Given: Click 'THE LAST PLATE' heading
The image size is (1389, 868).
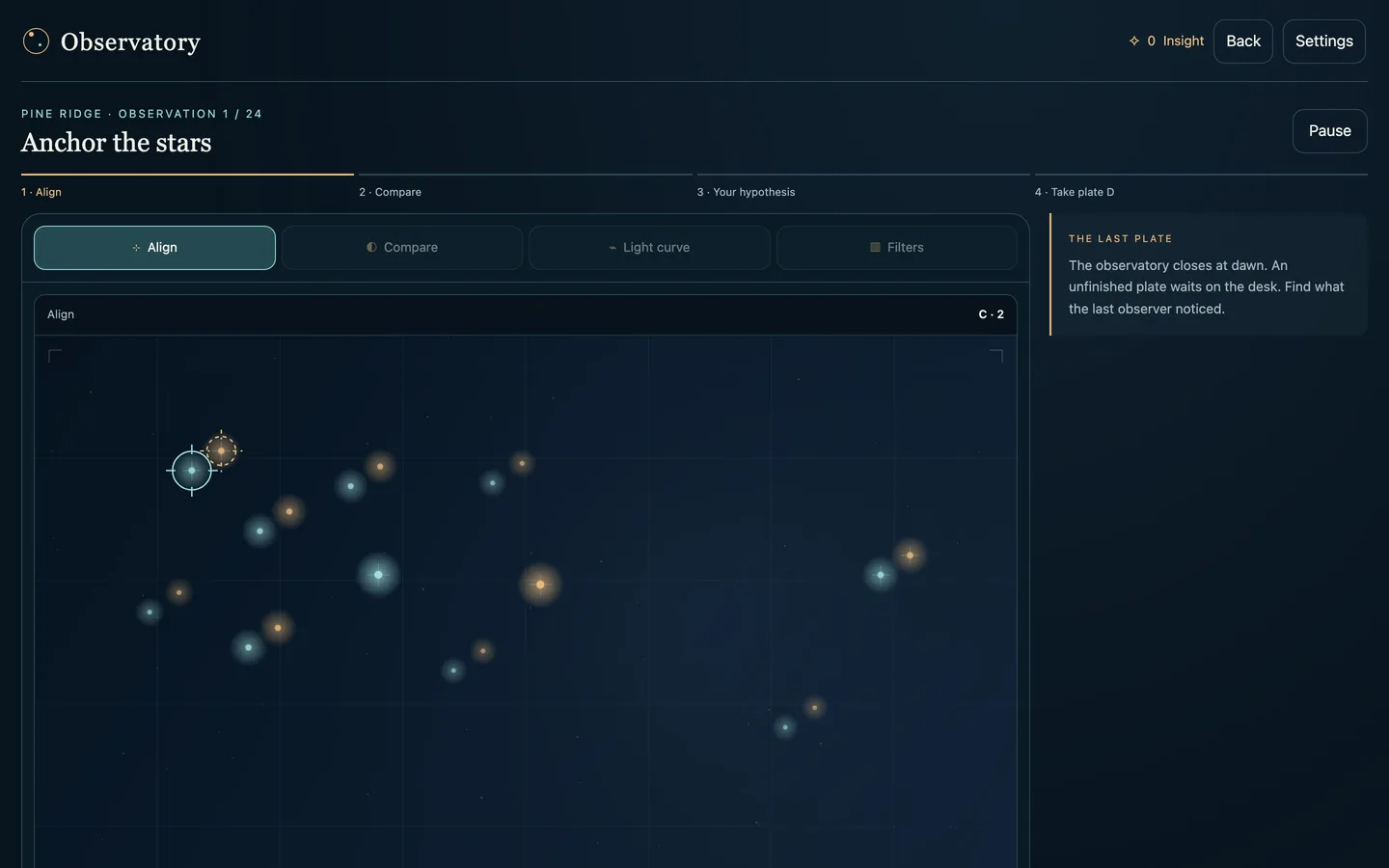Looking at the screenshot, I should (1120, 239).
